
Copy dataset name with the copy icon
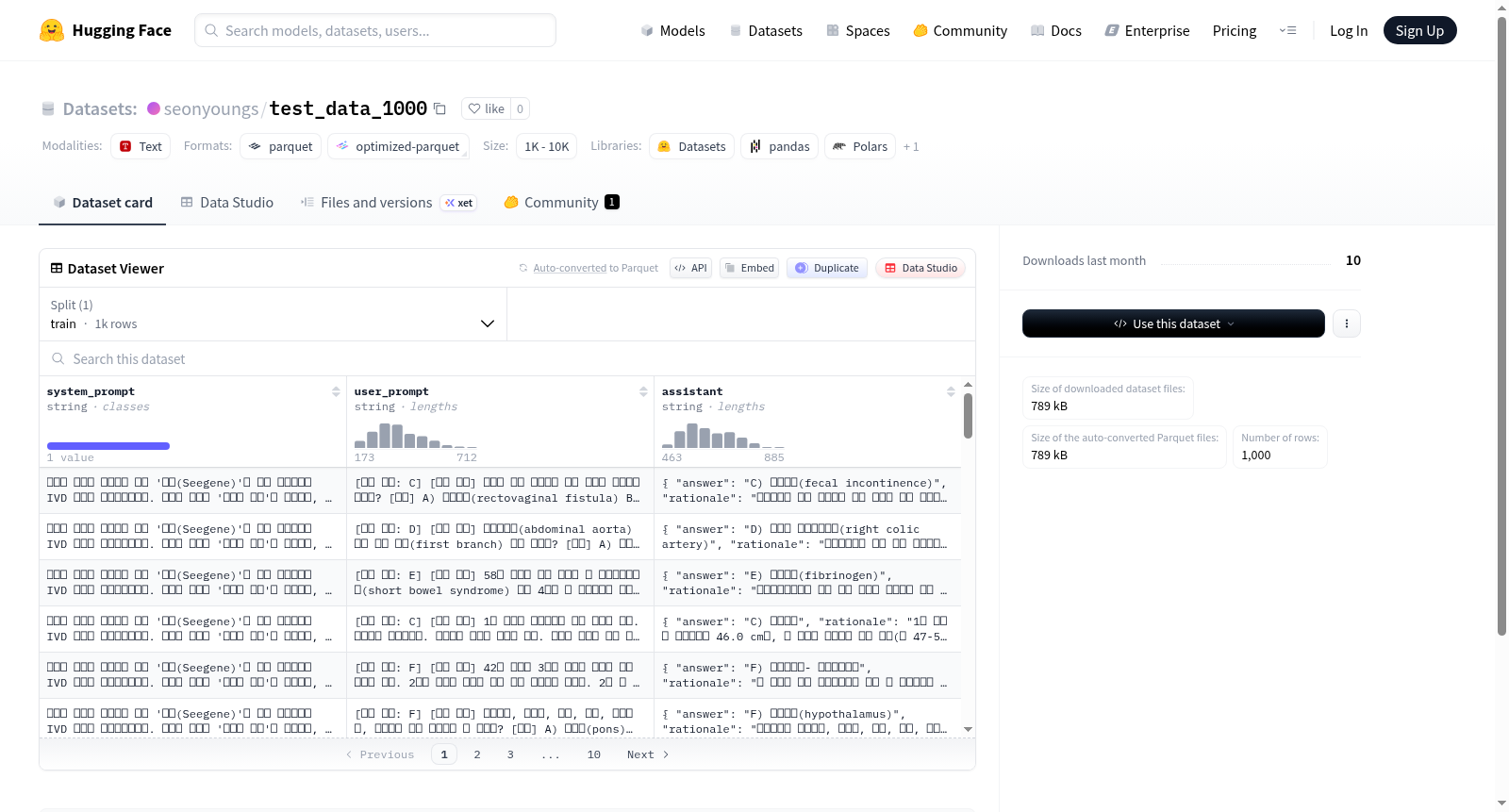(x=439, y=108)
